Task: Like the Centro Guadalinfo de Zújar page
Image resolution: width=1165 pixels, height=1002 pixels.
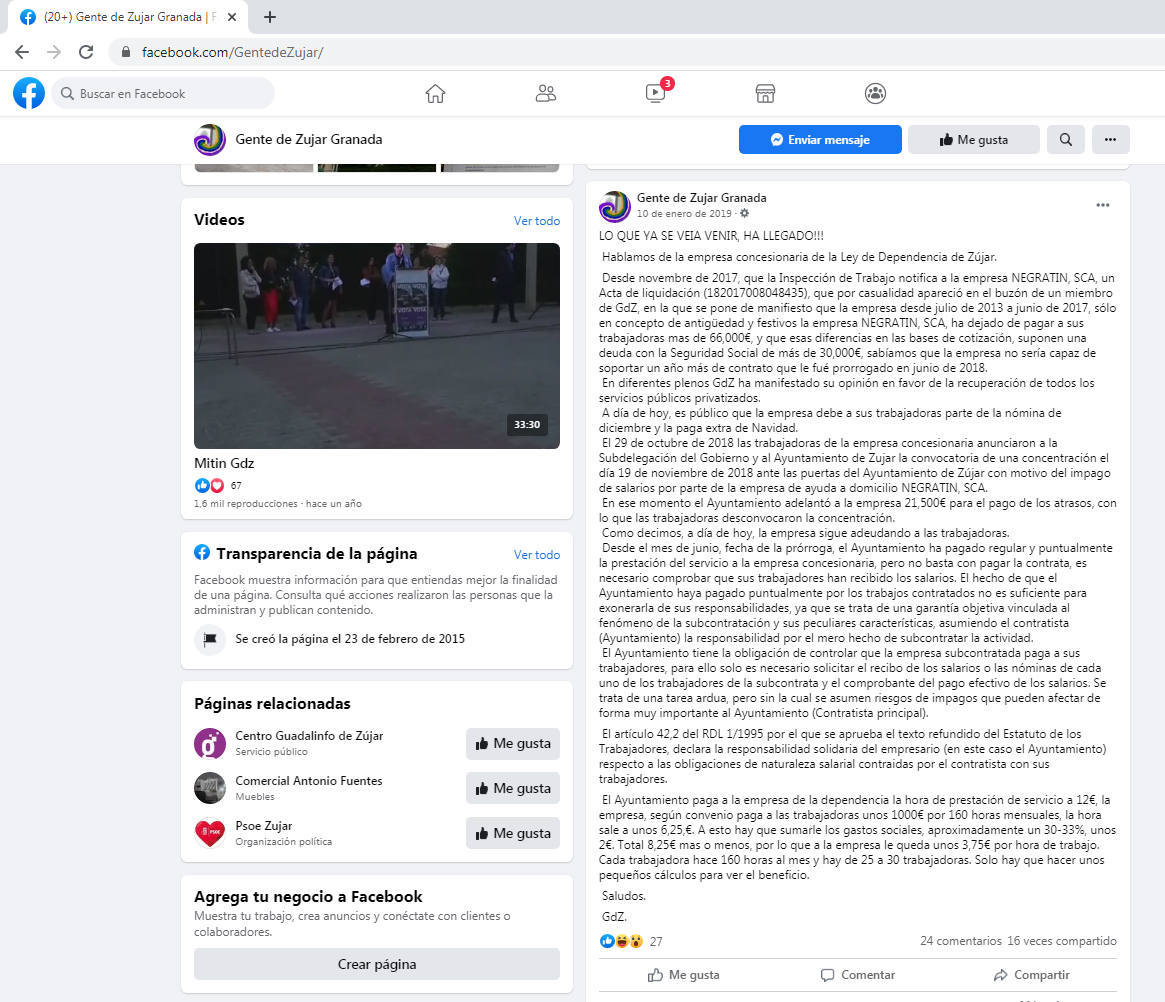Action: click(512, 743)
